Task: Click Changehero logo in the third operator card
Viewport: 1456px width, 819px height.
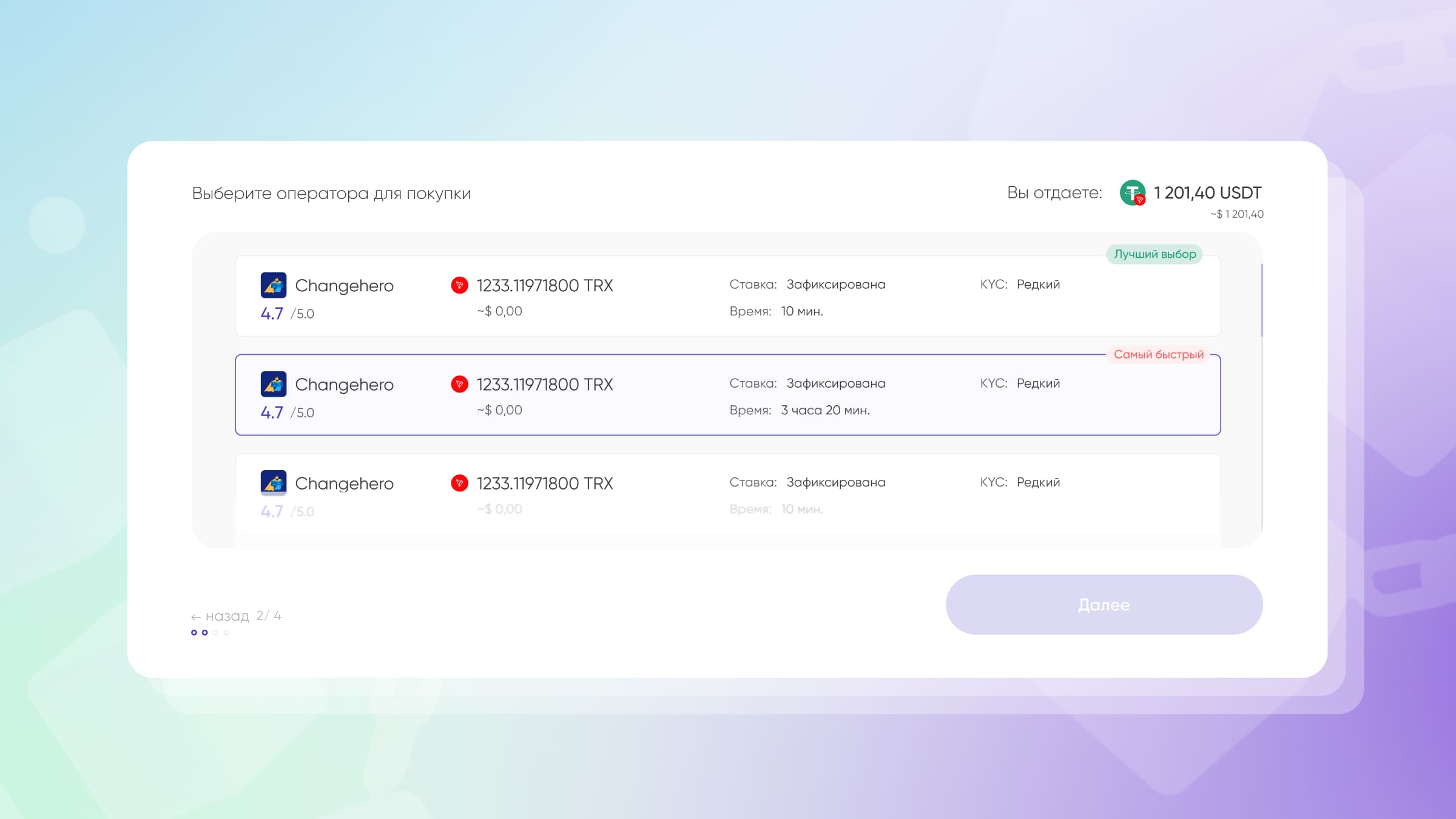Action: pyautogui.click(x=274, y=483)
